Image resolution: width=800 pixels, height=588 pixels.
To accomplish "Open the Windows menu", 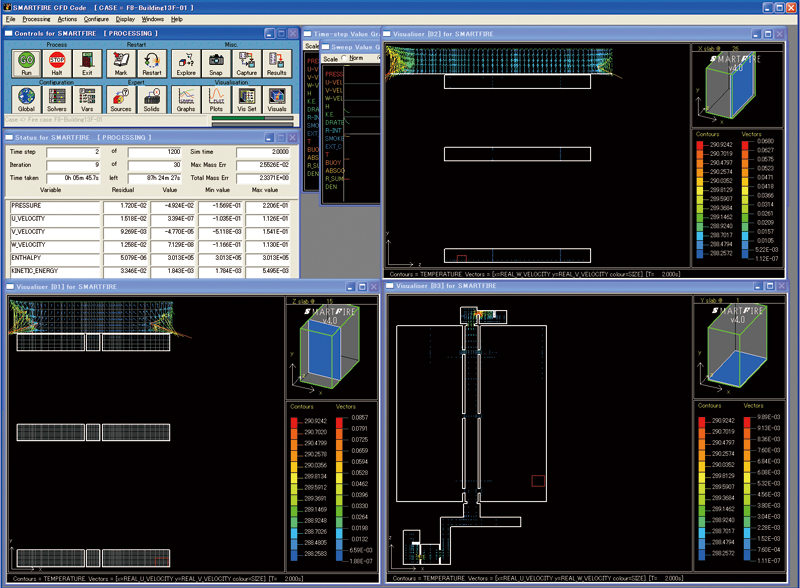I will (x=153, y=19).
